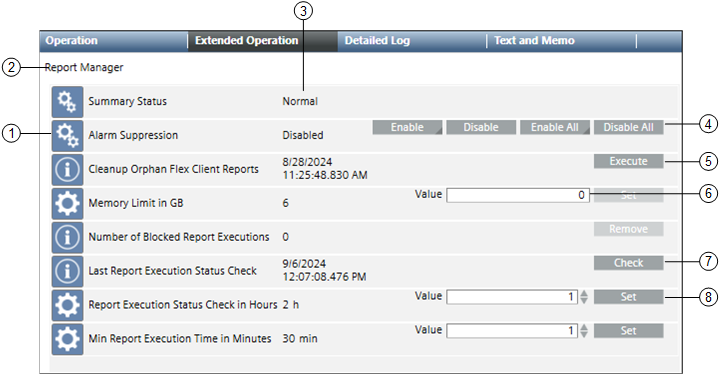The width and height of the screenshot is (720, 374).
Task: Click the Normal status value
Action: click(300, 102)
